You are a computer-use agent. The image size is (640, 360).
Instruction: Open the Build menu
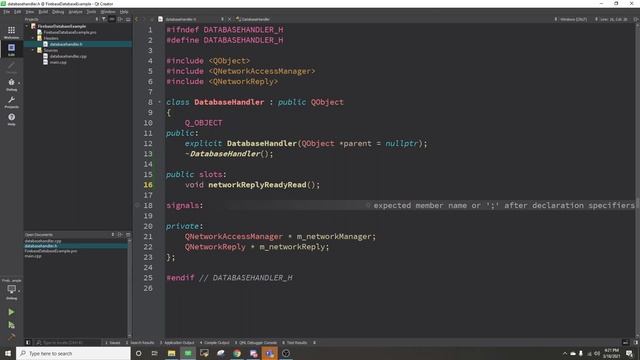click(x=43, y=12)
